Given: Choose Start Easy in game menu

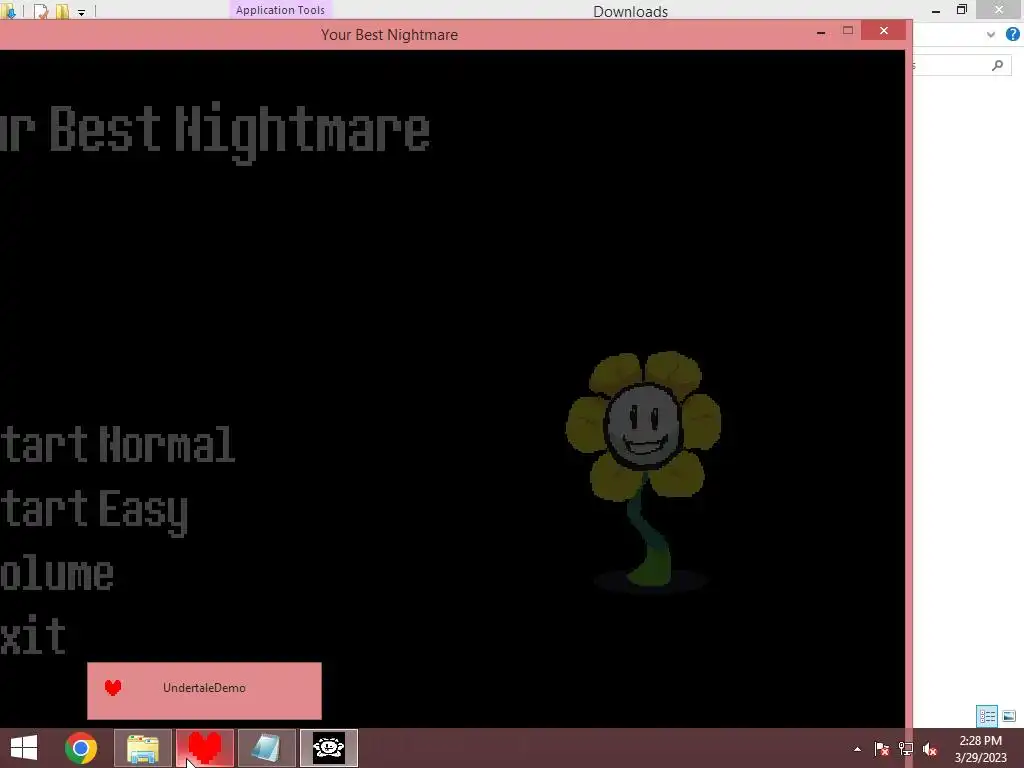Looking at the screenshot, I should click(94, 512).
